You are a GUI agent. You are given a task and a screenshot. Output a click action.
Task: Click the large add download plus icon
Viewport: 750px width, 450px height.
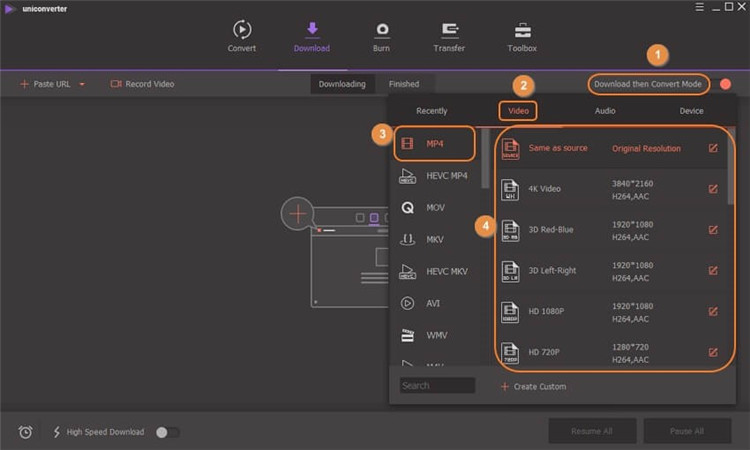click(298, 213)
